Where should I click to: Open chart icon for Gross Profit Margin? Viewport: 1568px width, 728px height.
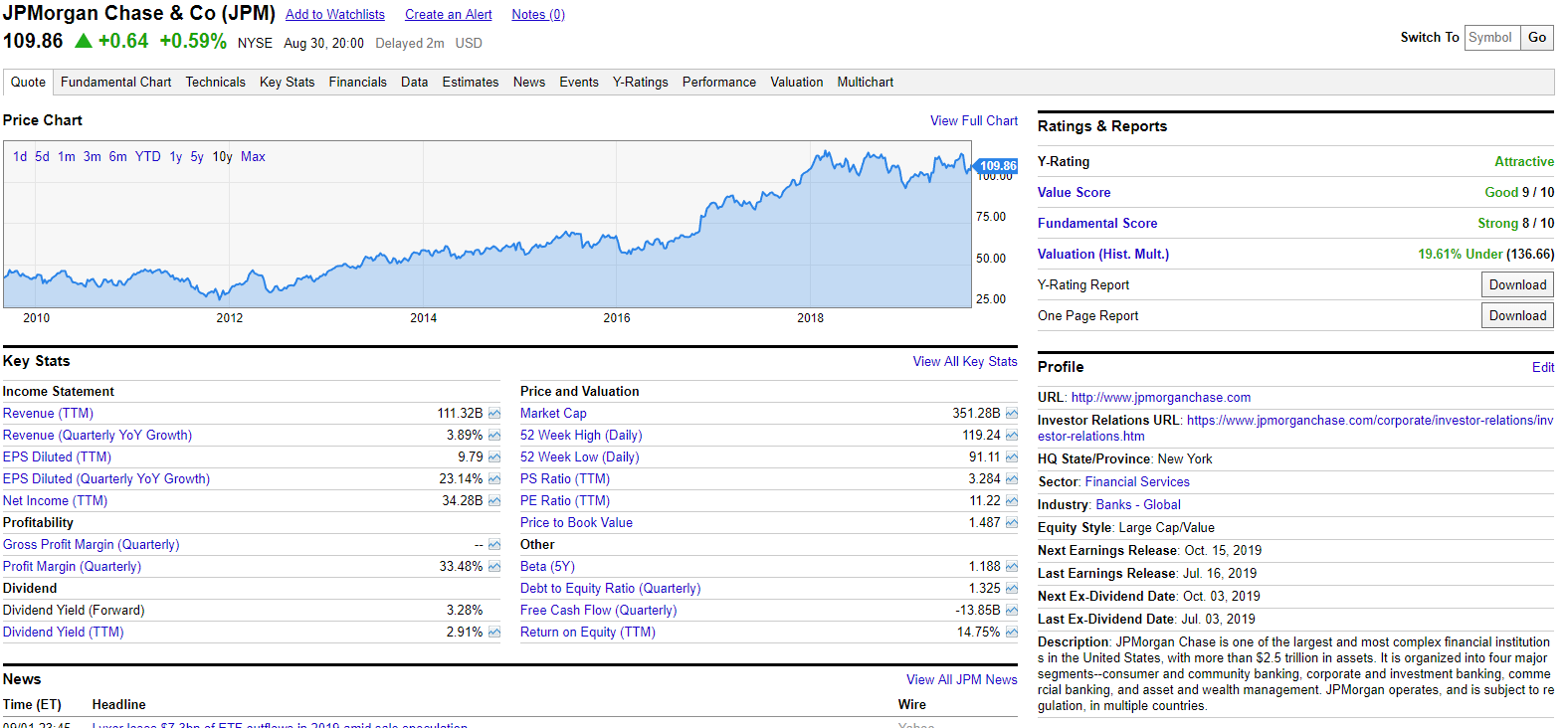[494, 545]
